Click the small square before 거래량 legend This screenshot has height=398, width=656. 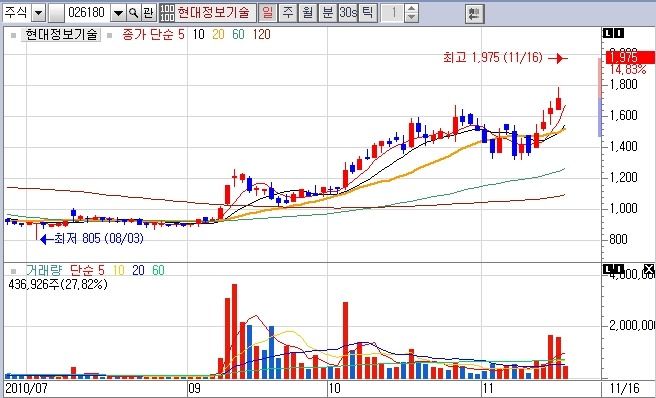(13, 271)
